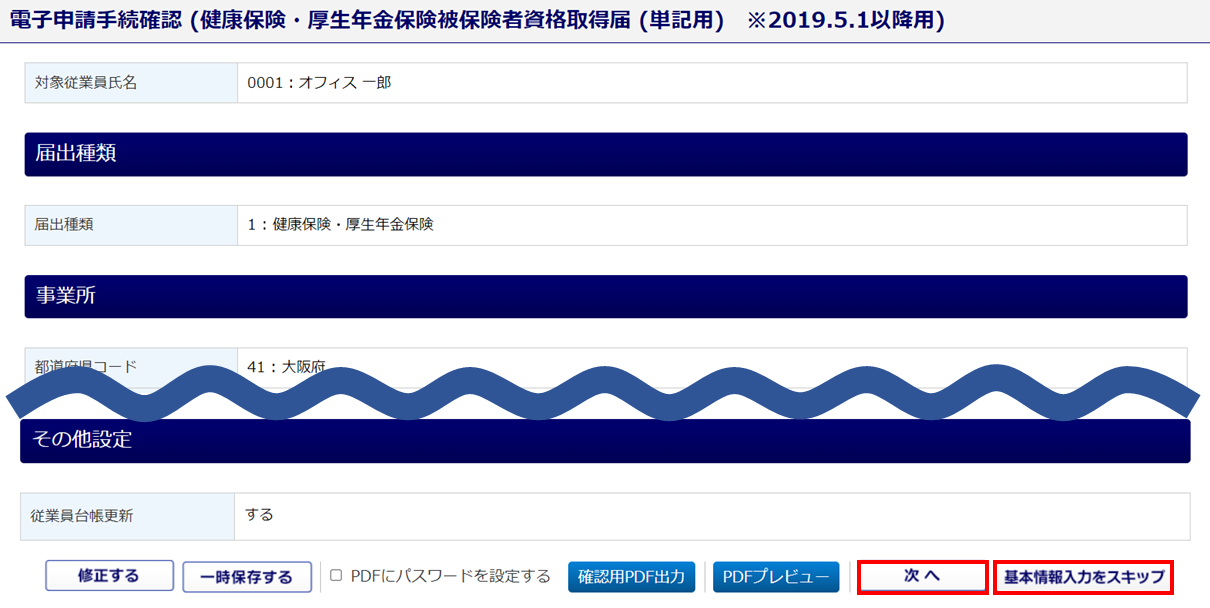Proceed with the 次へ button

tap(922, 577)
